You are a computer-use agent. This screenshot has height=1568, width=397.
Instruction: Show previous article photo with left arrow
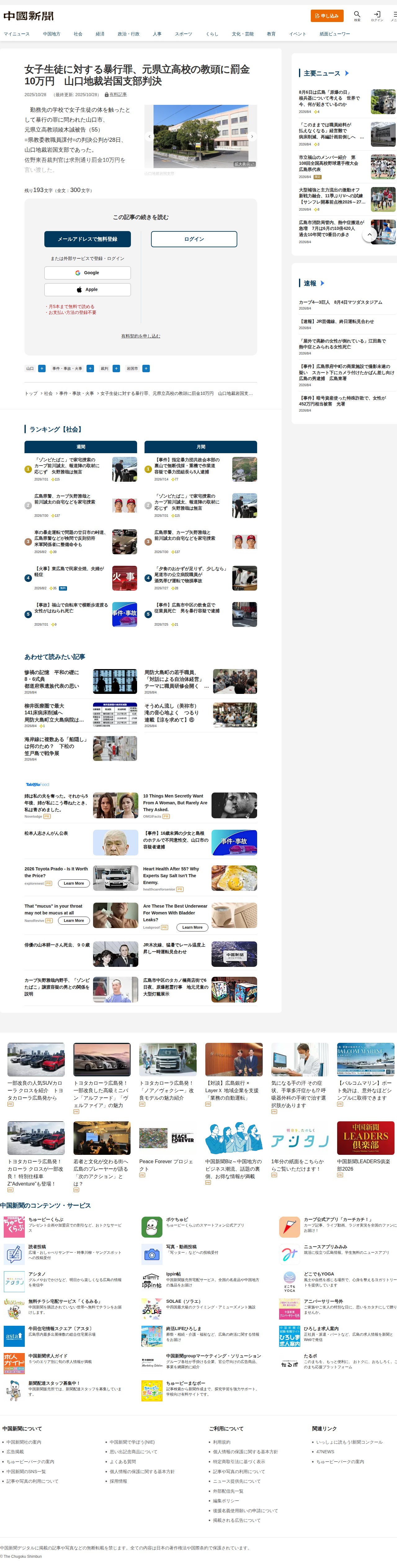coord(149,136)
